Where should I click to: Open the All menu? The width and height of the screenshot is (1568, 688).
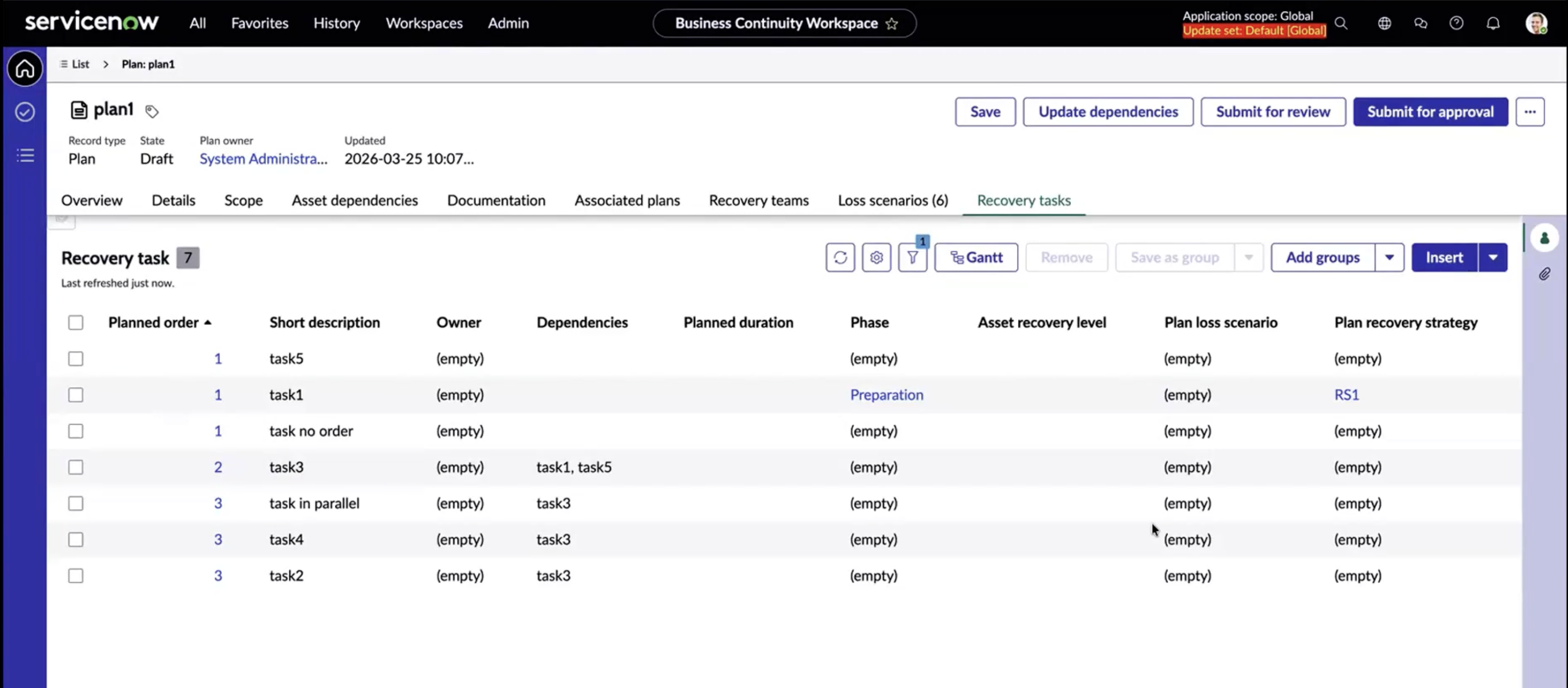(197, 23)
